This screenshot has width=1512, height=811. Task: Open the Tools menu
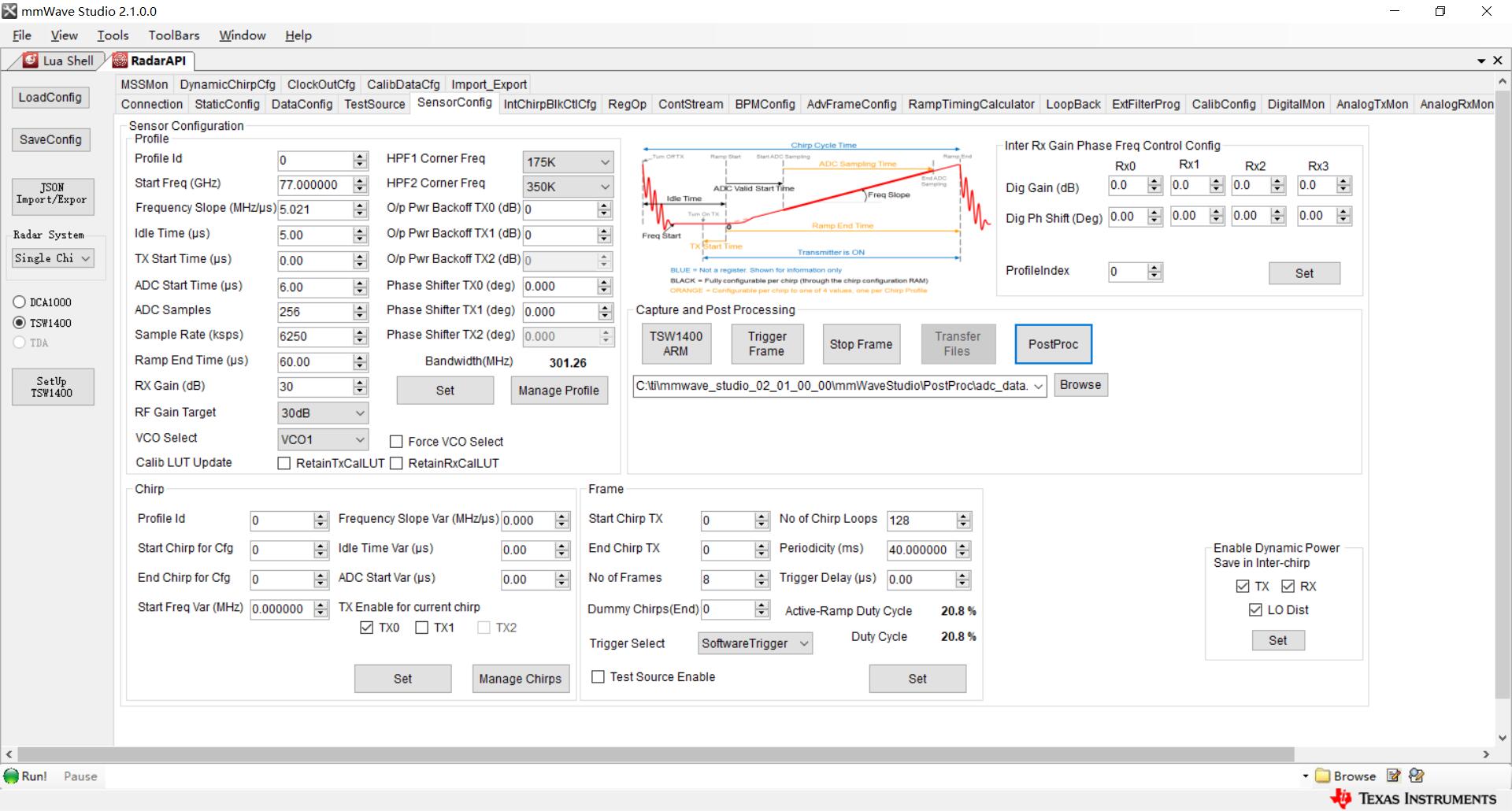click(113, 35)
